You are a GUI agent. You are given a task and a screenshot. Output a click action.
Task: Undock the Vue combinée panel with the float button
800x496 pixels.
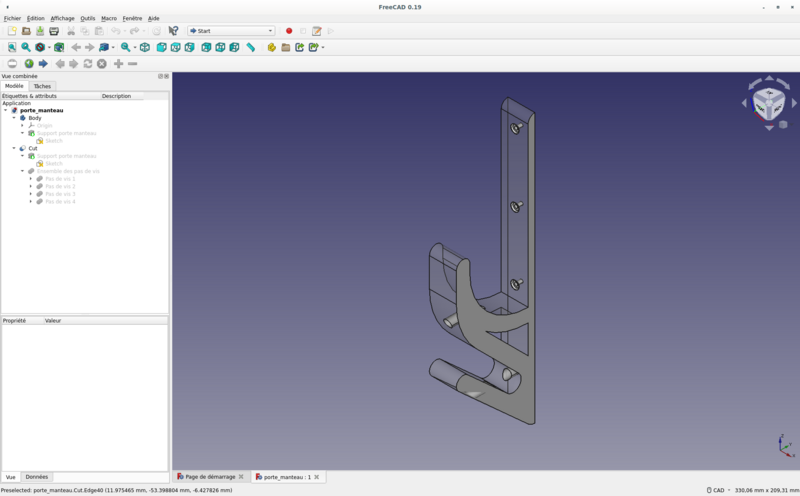tap(160, 76)
